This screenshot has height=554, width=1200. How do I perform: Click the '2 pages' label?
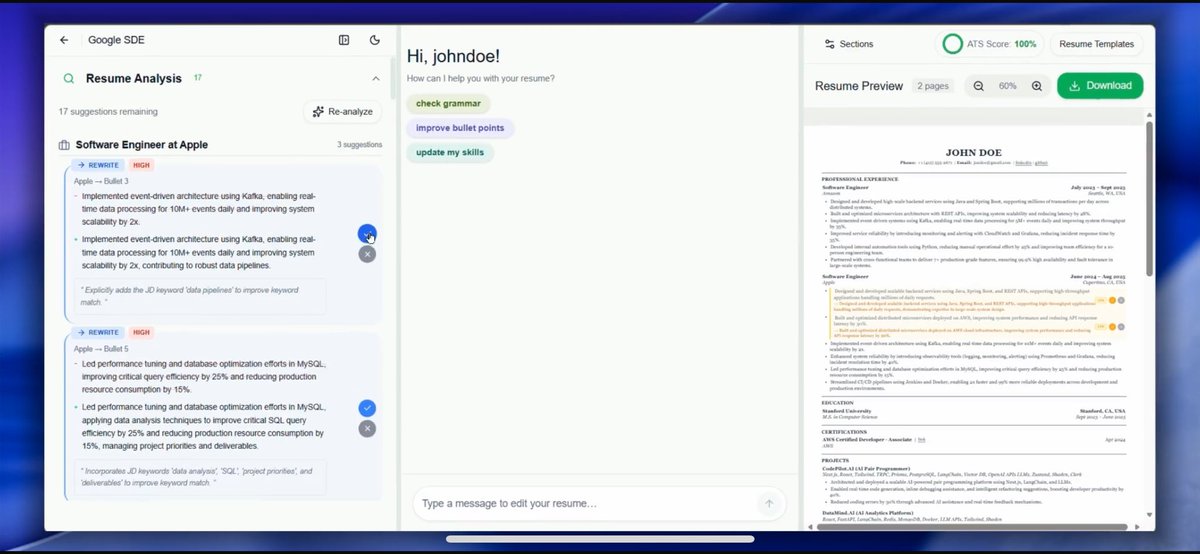933,86
